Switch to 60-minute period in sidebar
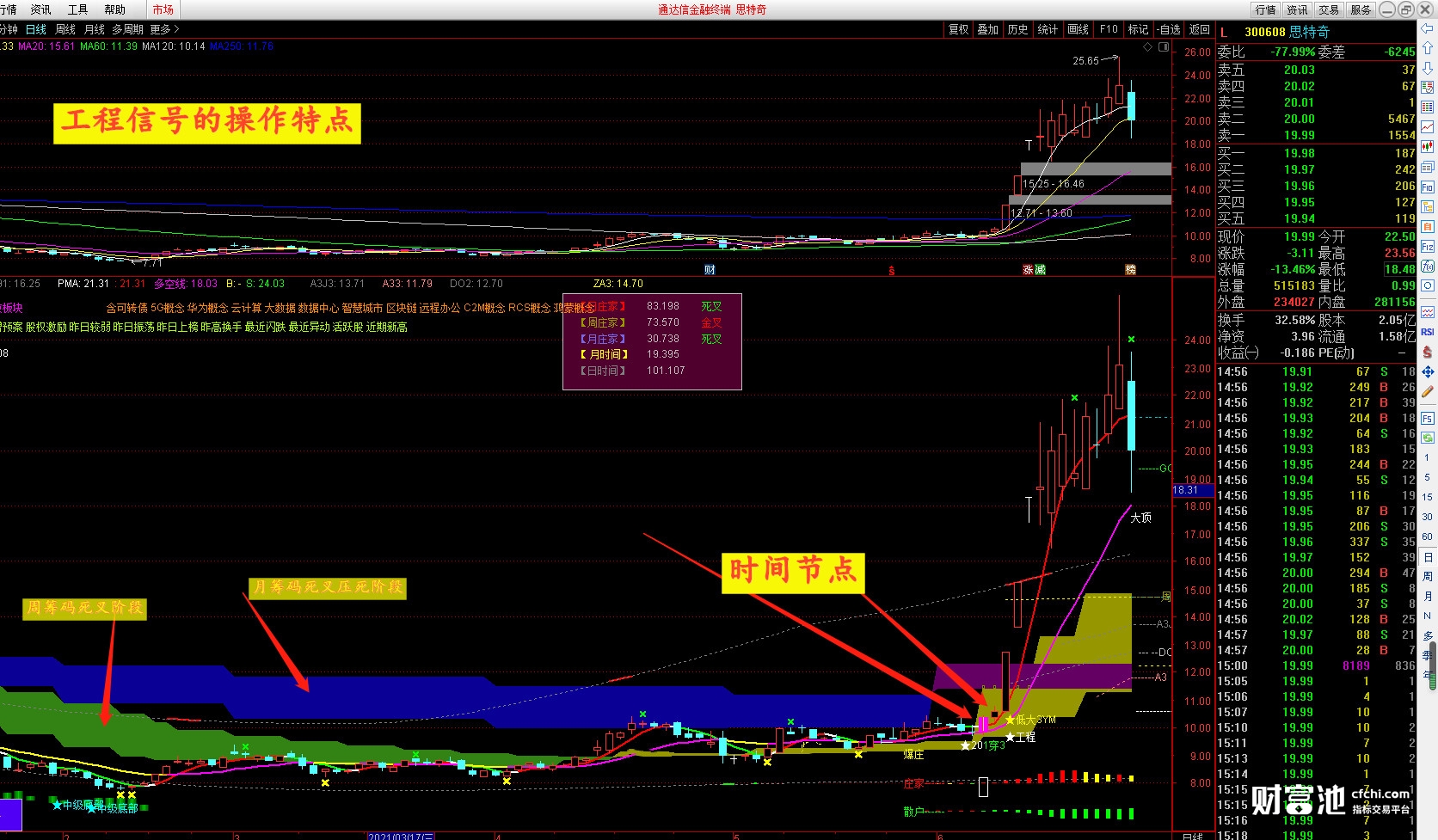This screenshot has width=1438, height=840. [1428, 537]
